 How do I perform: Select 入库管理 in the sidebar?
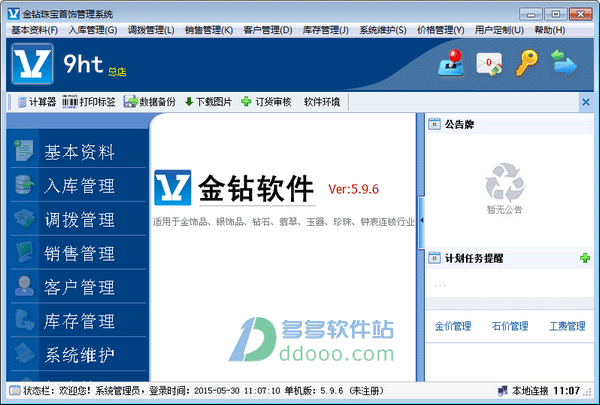(x=78, y=185)
